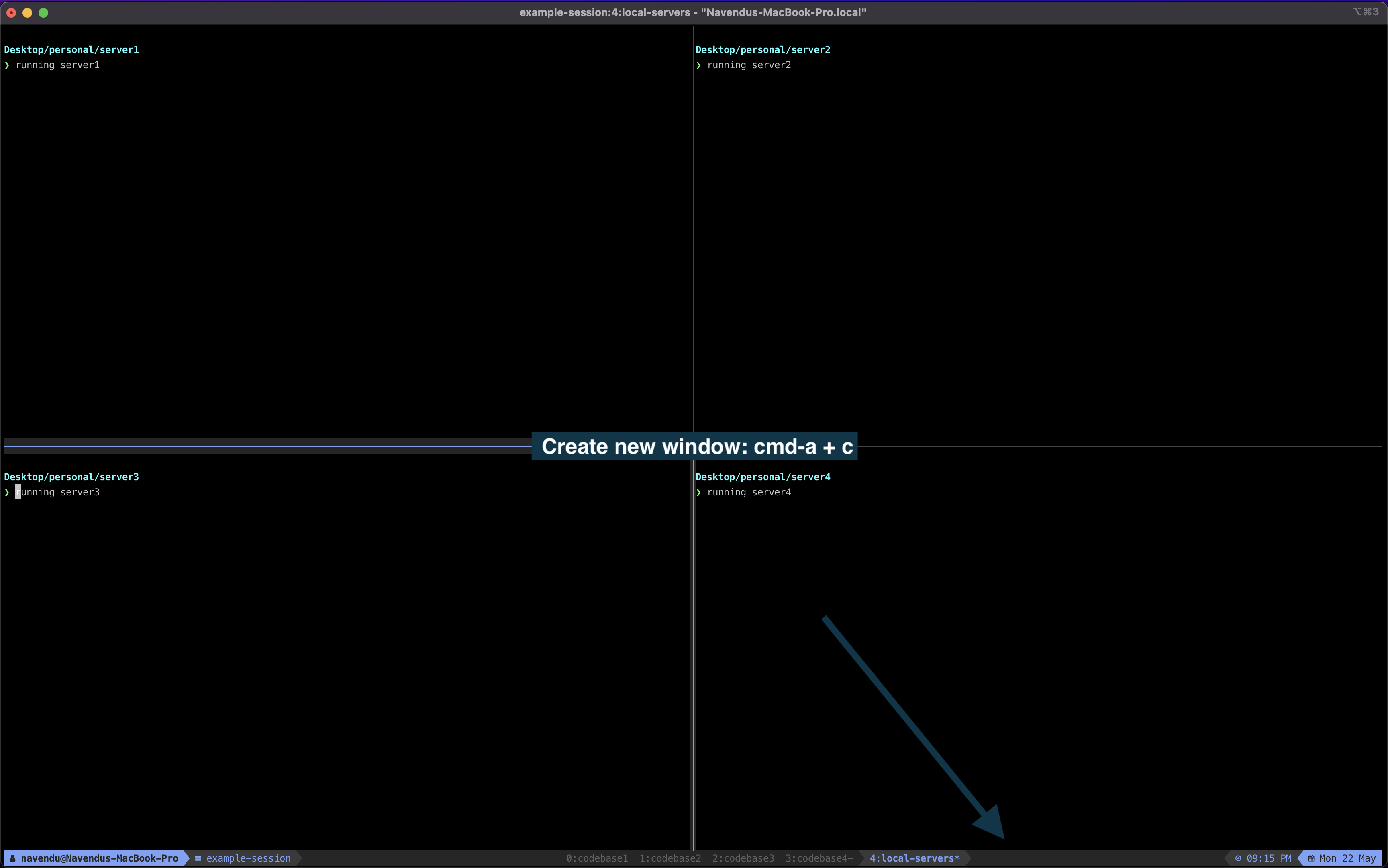Click the green macOS fullscreen button

(44, 12)
